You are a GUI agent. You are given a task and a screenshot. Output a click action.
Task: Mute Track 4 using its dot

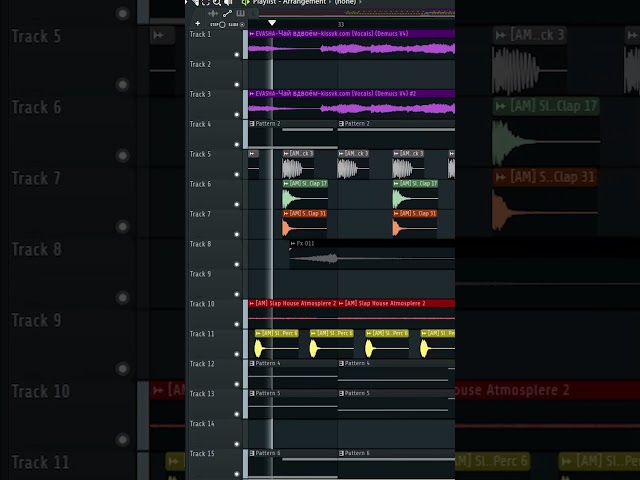237,144
